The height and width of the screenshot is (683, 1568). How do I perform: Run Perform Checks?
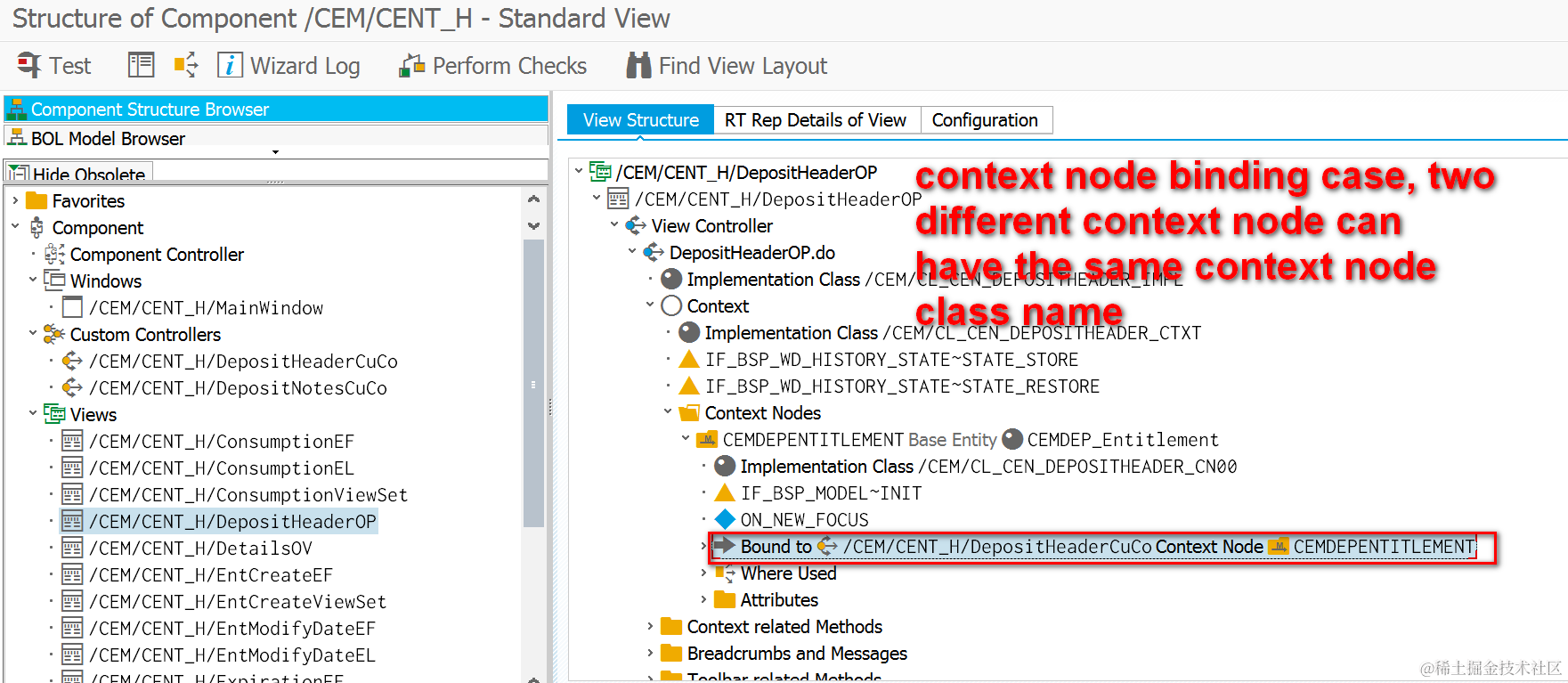493,66
